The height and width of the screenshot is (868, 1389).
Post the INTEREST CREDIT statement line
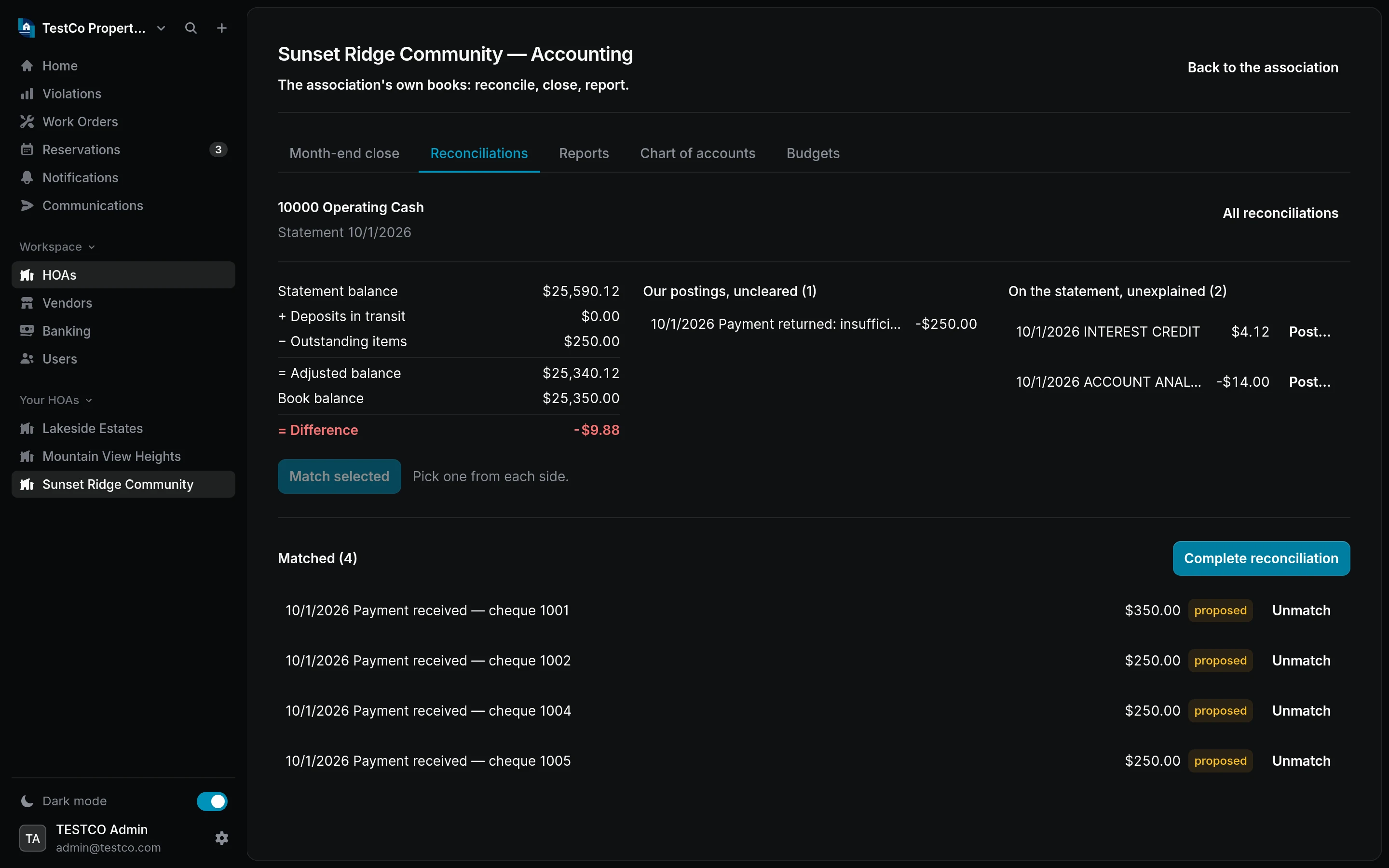point(1310,332)
